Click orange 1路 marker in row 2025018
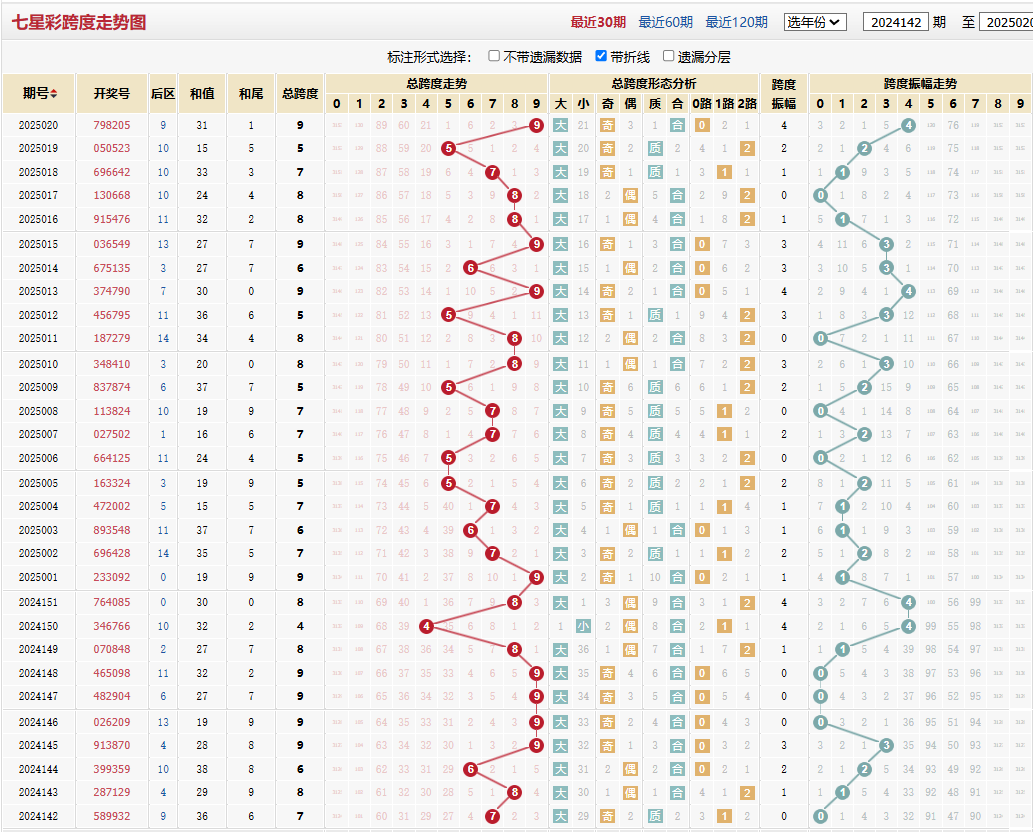 pos(724,173)
